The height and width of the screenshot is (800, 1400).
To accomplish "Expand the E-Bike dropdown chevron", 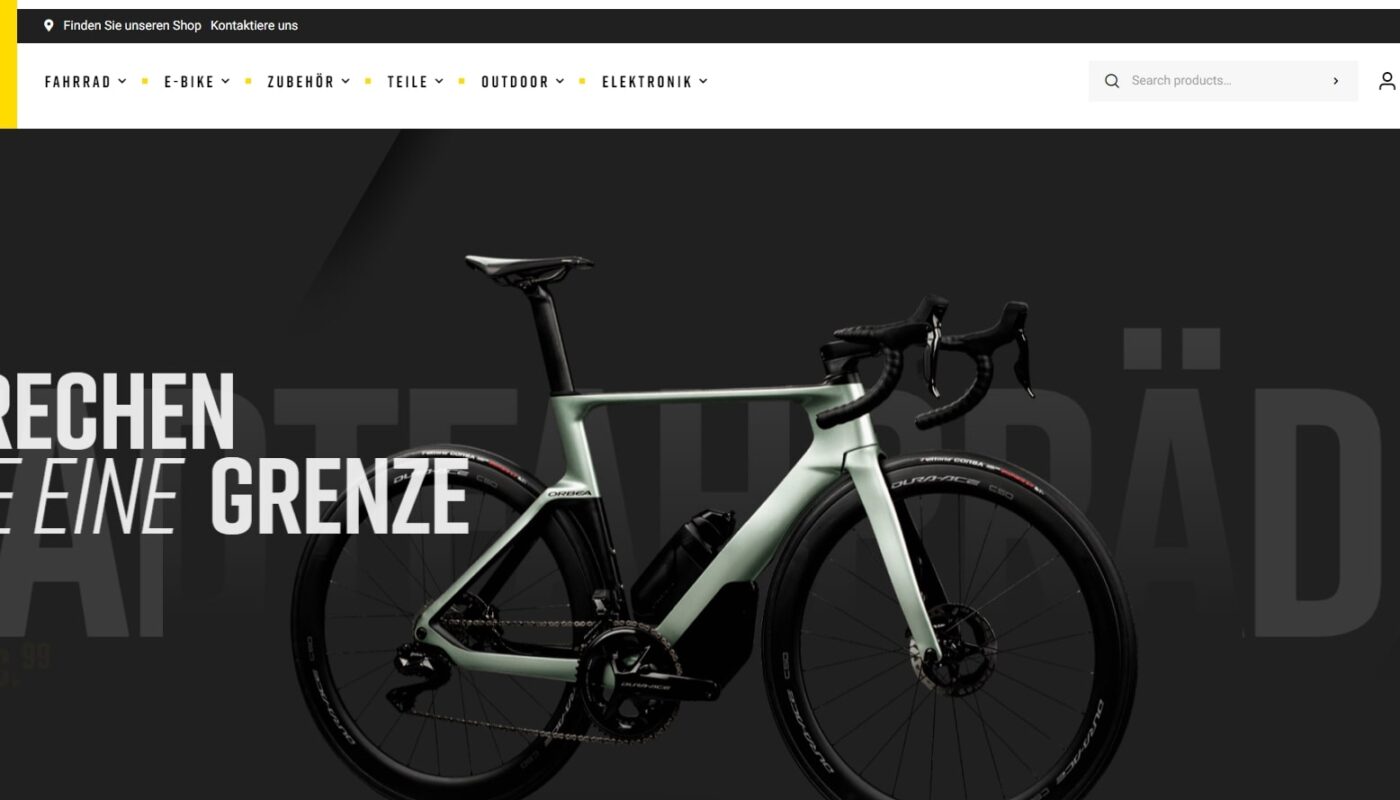I will coord(226,81).
